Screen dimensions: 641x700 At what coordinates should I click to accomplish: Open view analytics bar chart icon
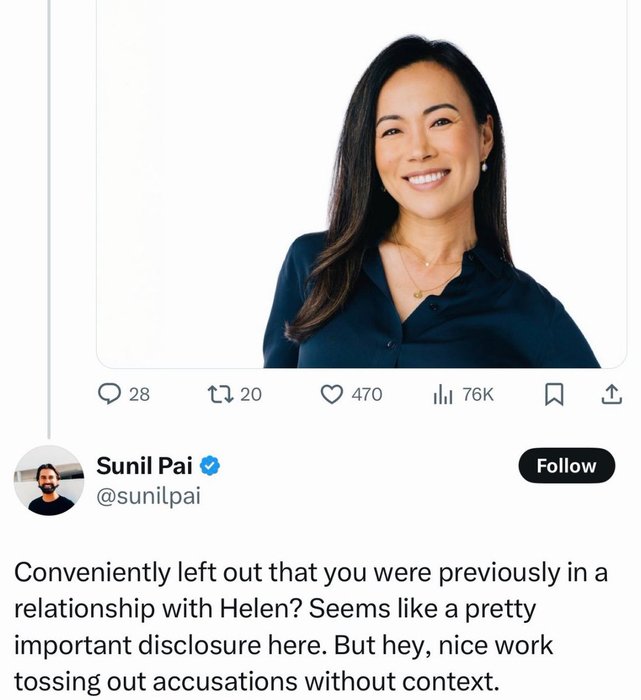pos(442,394)
